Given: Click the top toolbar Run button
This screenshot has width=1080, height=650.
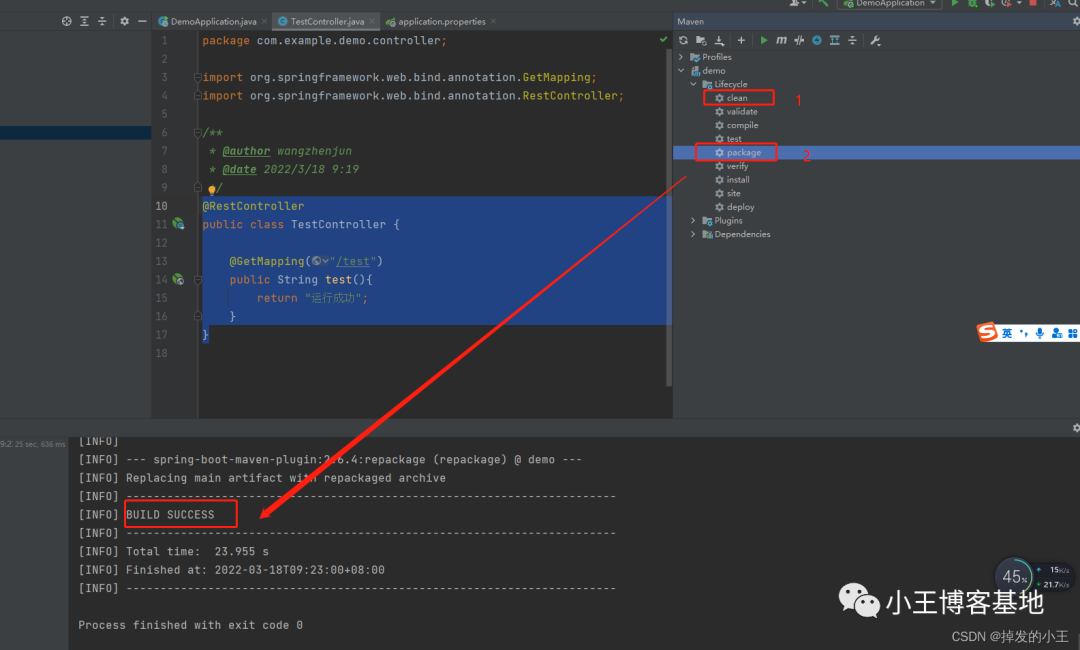Looking at the screenshot, I should (955, 3).
